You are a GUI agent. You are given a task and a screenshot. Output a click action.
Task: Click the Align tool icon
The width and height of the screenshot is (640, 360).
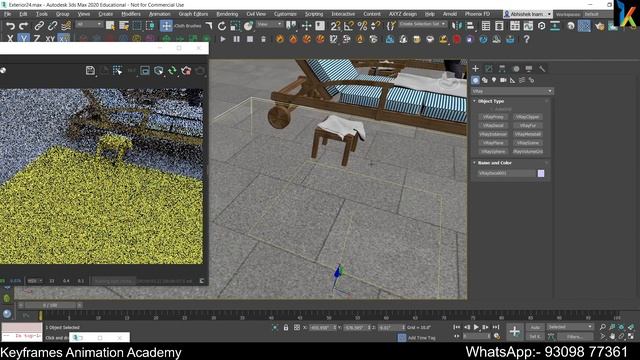pyautogui.click(x=470, y=26)
